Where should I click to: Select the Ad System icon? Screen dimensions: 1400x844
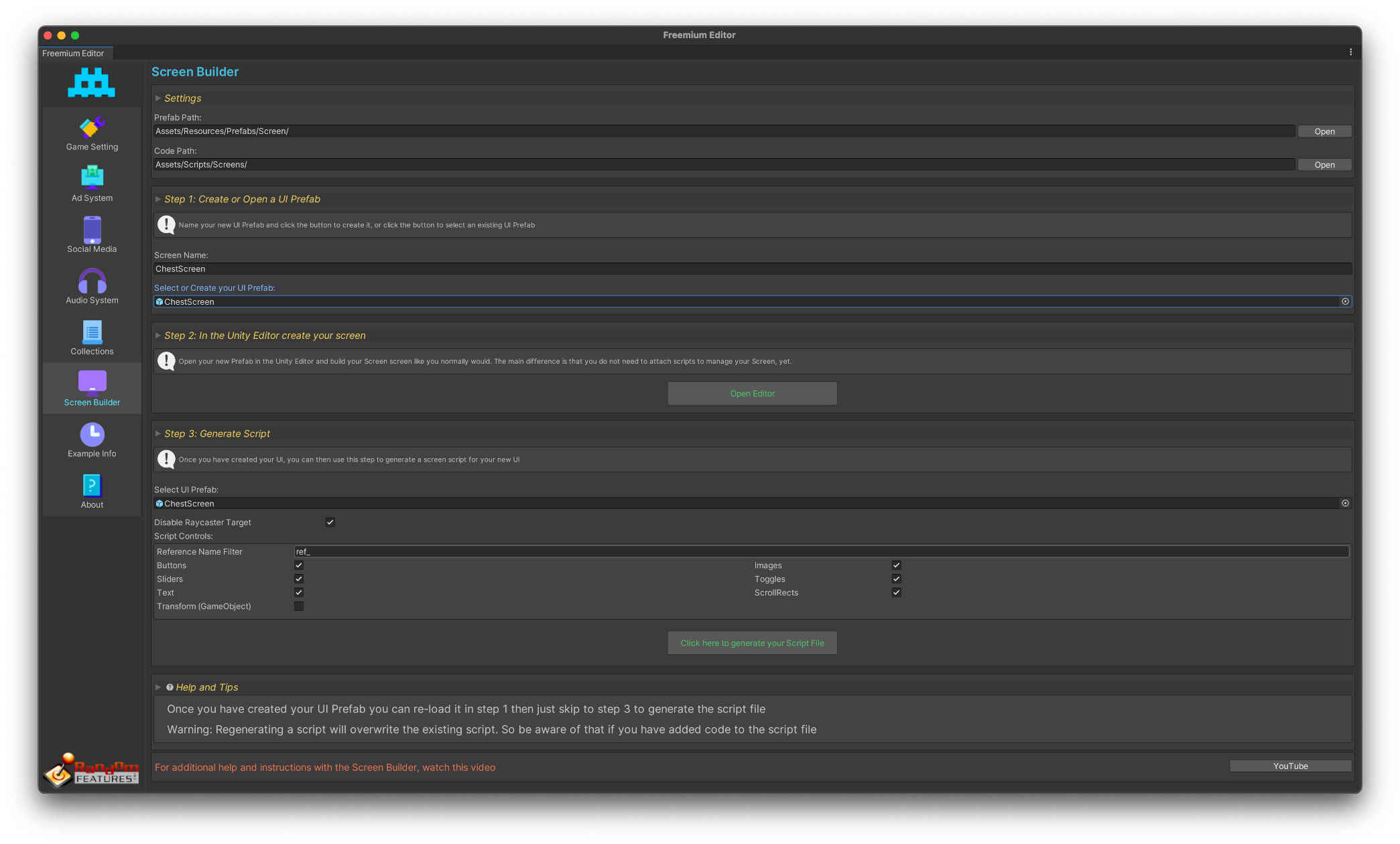92,178
